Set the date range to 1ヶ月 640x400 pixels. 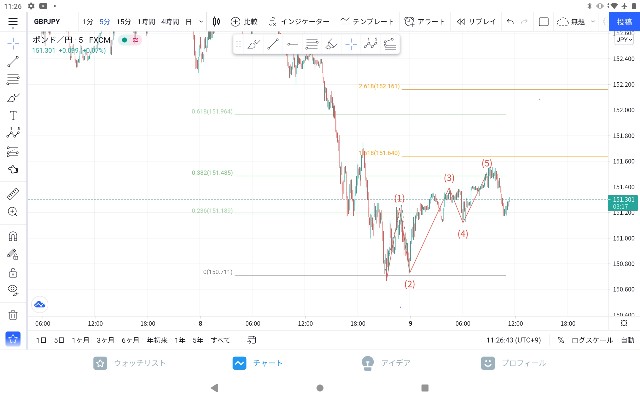80,340
